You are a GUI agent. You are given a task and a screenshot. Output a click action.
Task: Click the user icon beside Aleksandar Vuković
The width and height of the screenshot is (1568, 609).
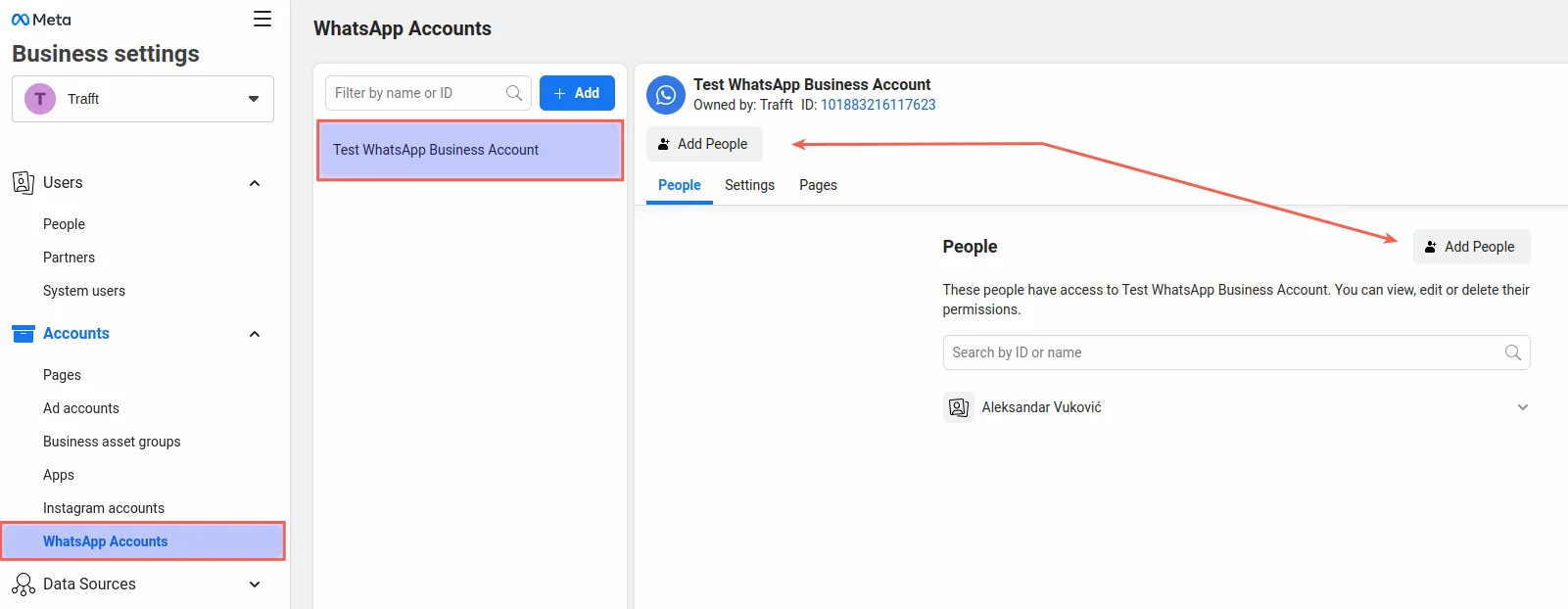[959, 407]
